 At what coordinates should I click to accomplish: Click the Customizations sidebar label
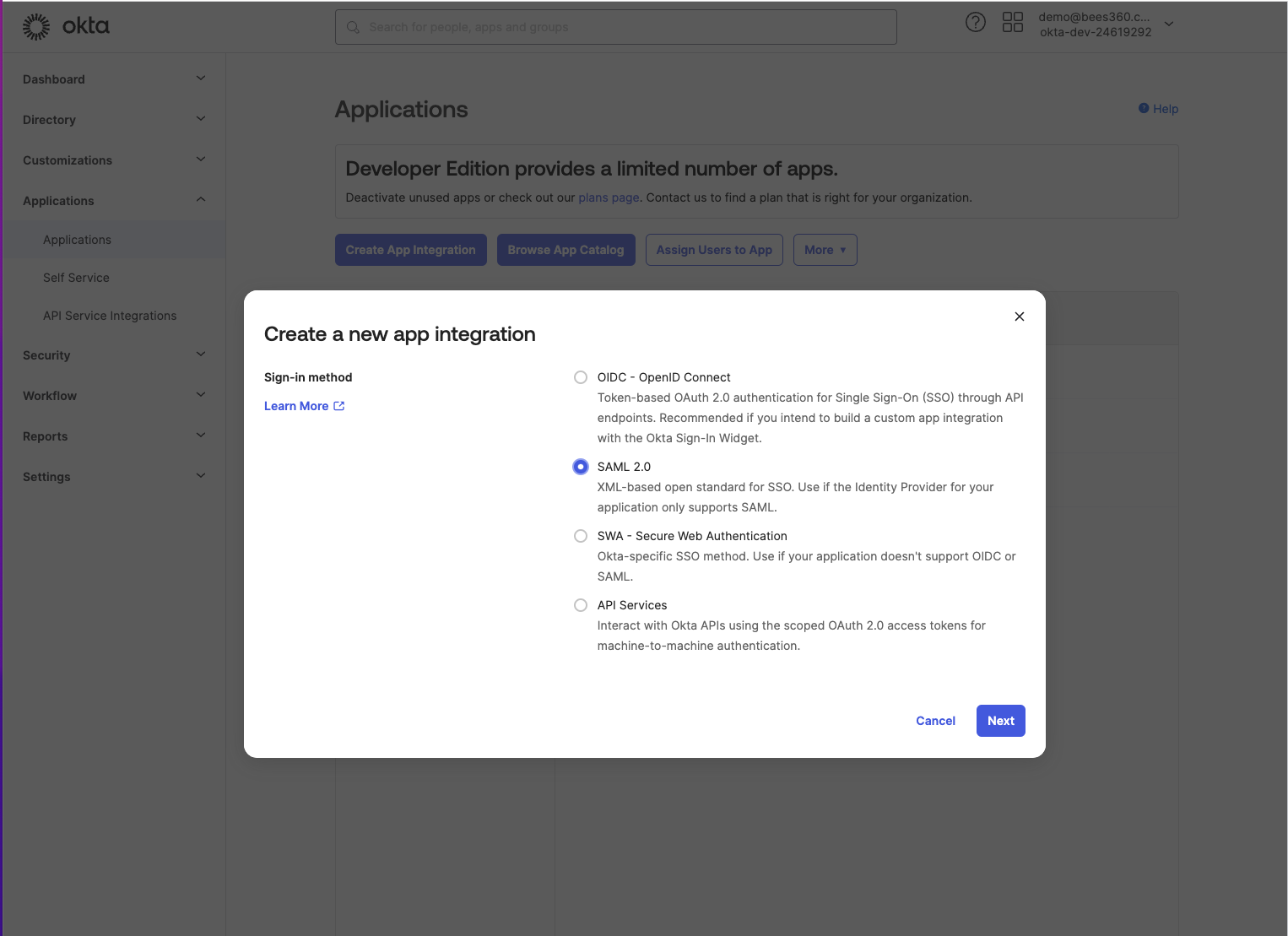pos(68,160)
